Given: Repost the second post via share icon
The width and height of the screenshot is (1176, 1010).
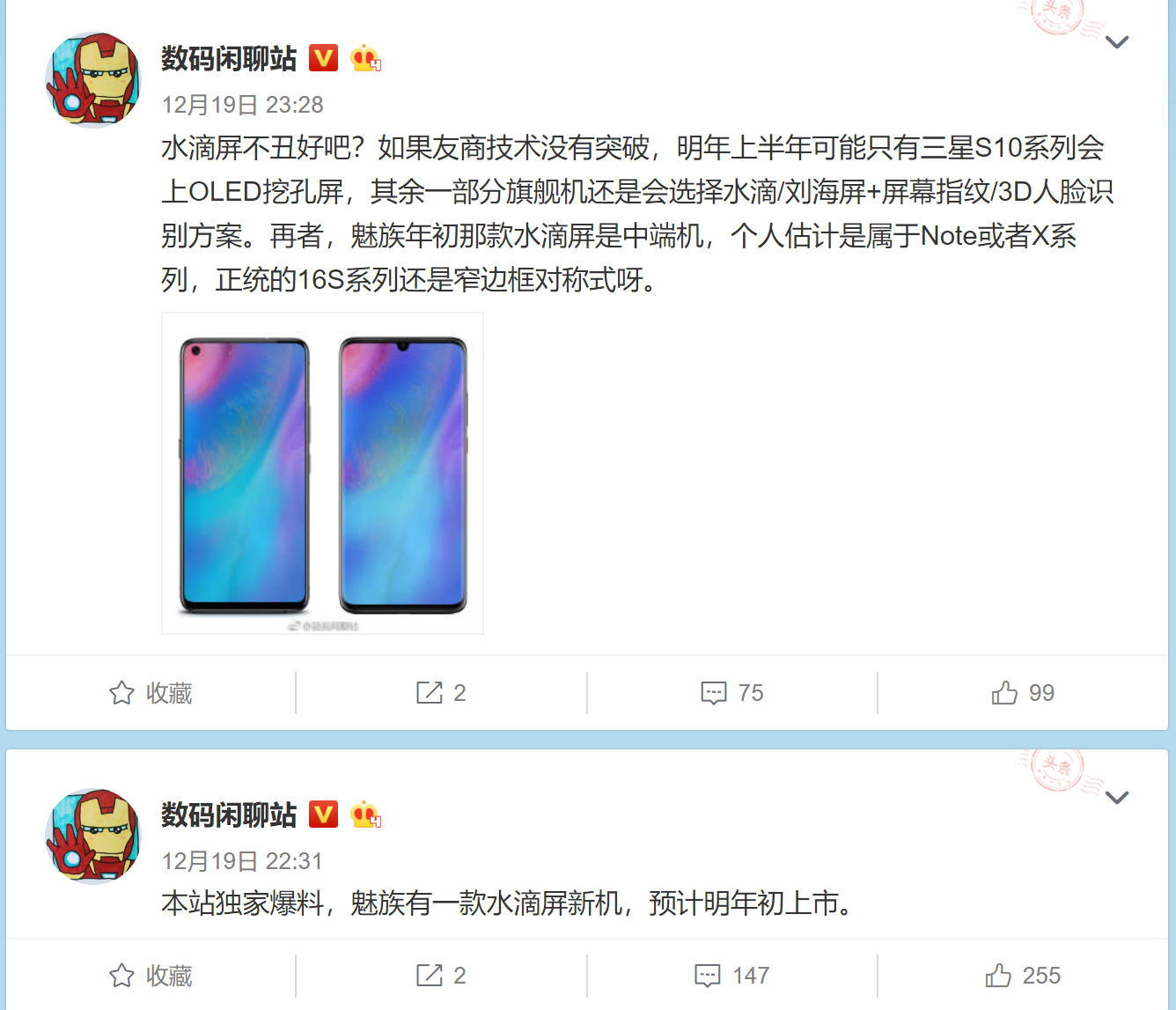Looking at the screenshot, I should (441, 976).
